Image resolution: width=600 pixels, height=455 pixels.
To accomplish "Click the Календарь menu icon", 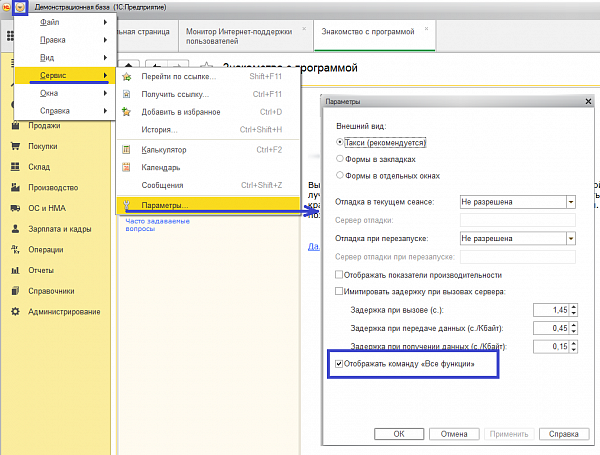I will (126, 167).
